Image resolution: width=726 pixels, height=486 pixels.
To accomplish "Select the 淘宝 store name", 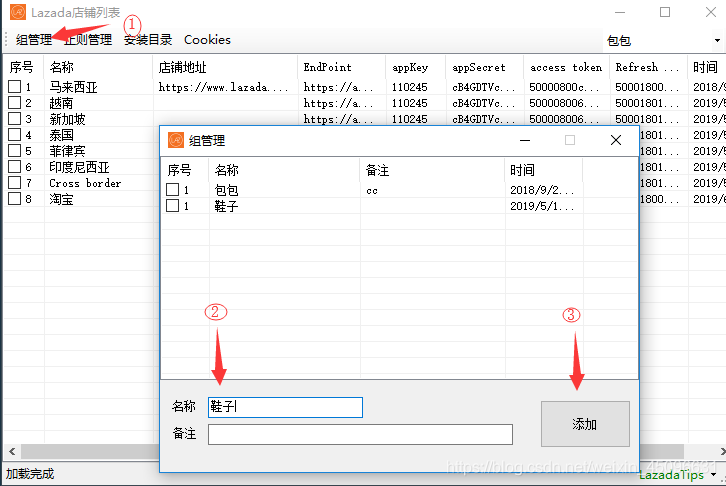I will pyautogui.click(x=61, y=199).
